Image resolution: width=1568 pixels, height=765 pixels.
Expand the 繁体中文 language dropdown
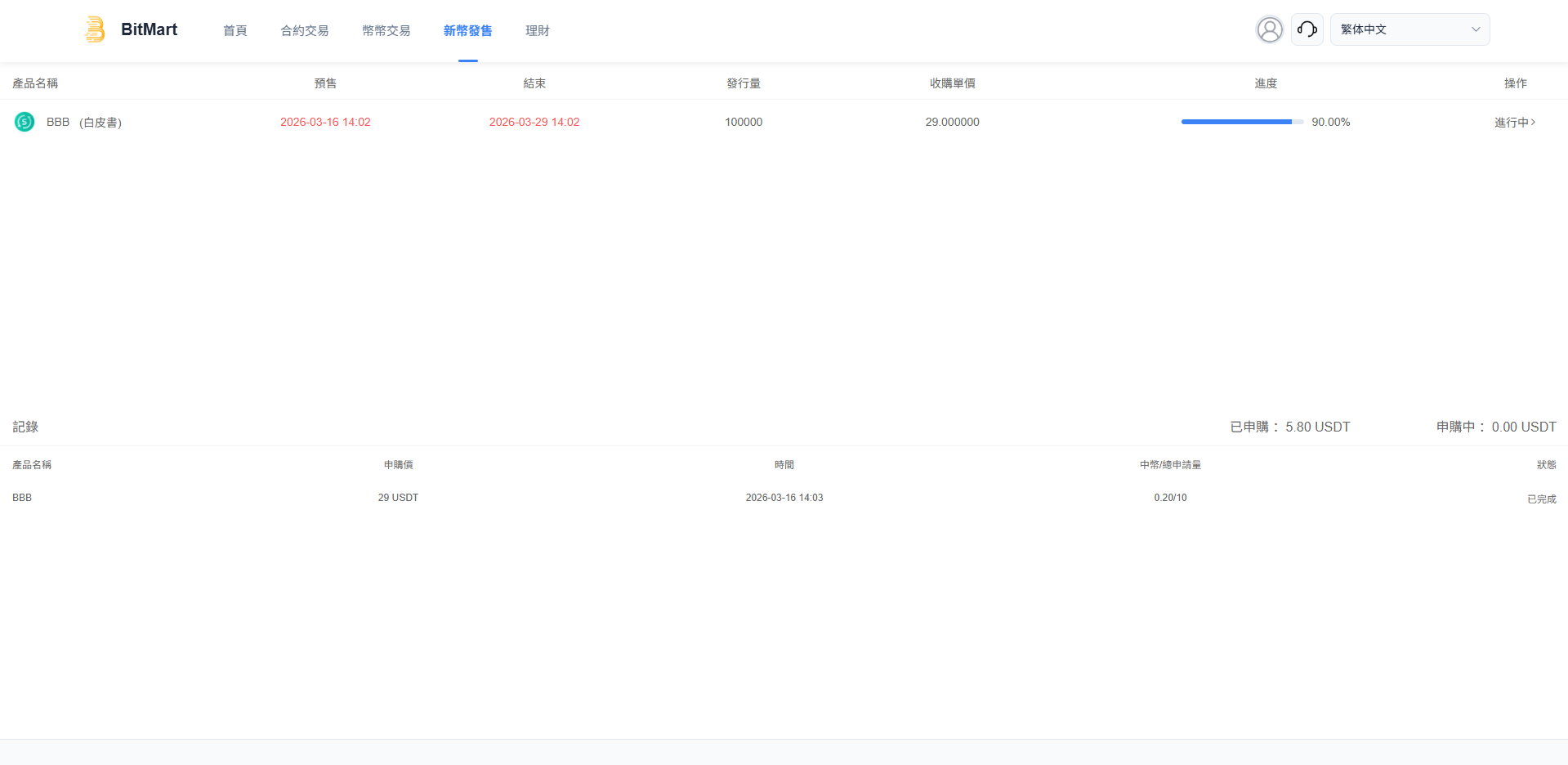point(1409,29)
